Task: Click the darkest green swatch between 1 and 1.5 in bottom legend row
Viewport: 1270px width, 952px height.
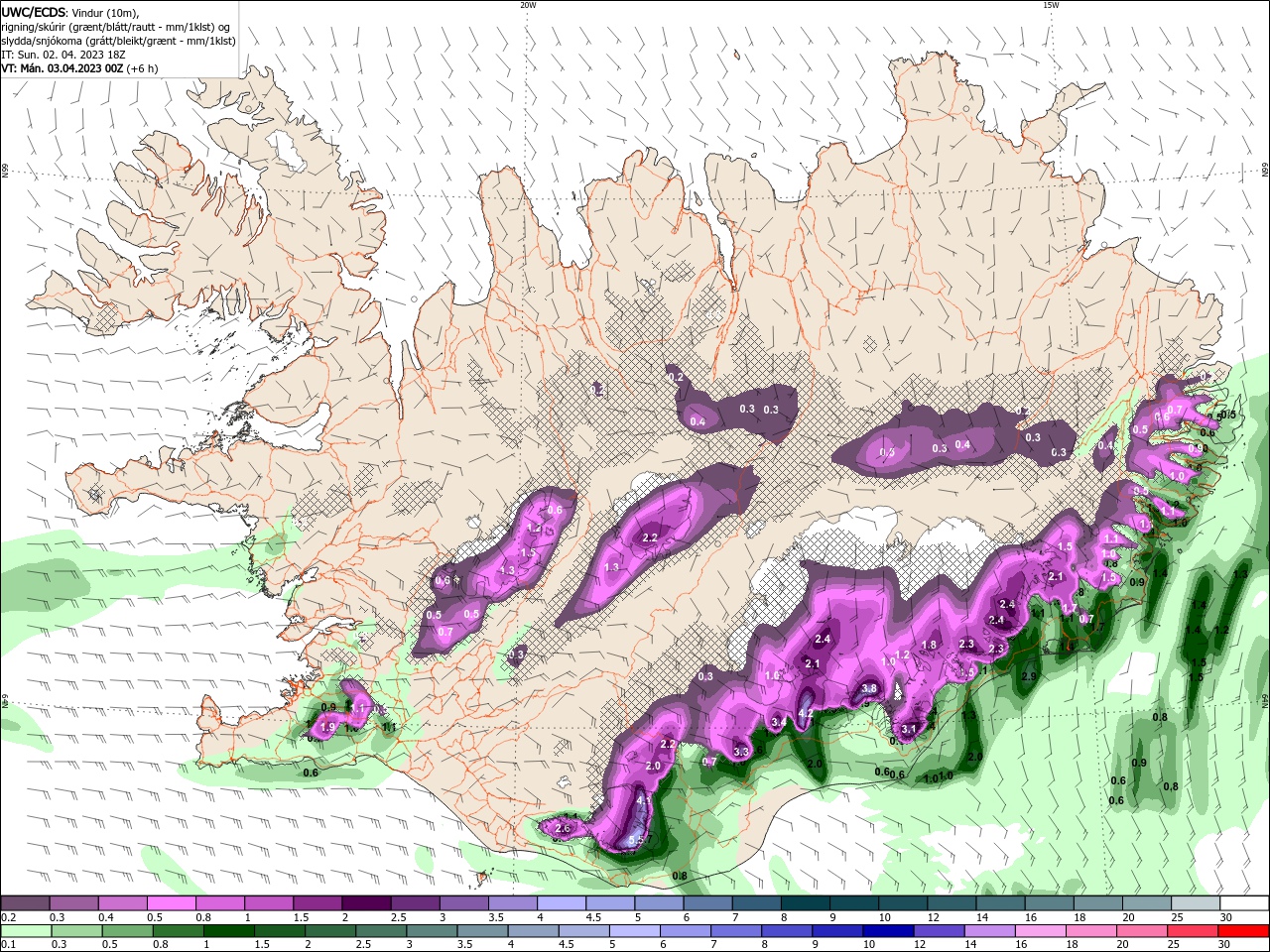Action: [228, 931]
